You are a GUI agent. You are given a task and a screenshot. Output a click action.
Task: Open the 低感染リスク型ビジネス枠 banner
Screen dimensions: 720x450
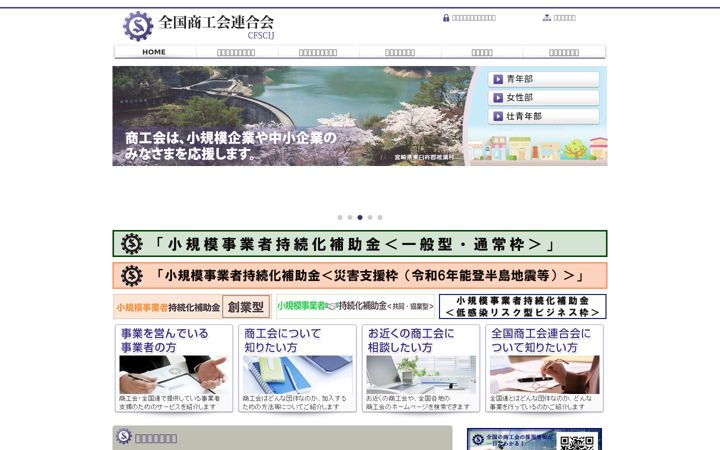click(523, 306)
